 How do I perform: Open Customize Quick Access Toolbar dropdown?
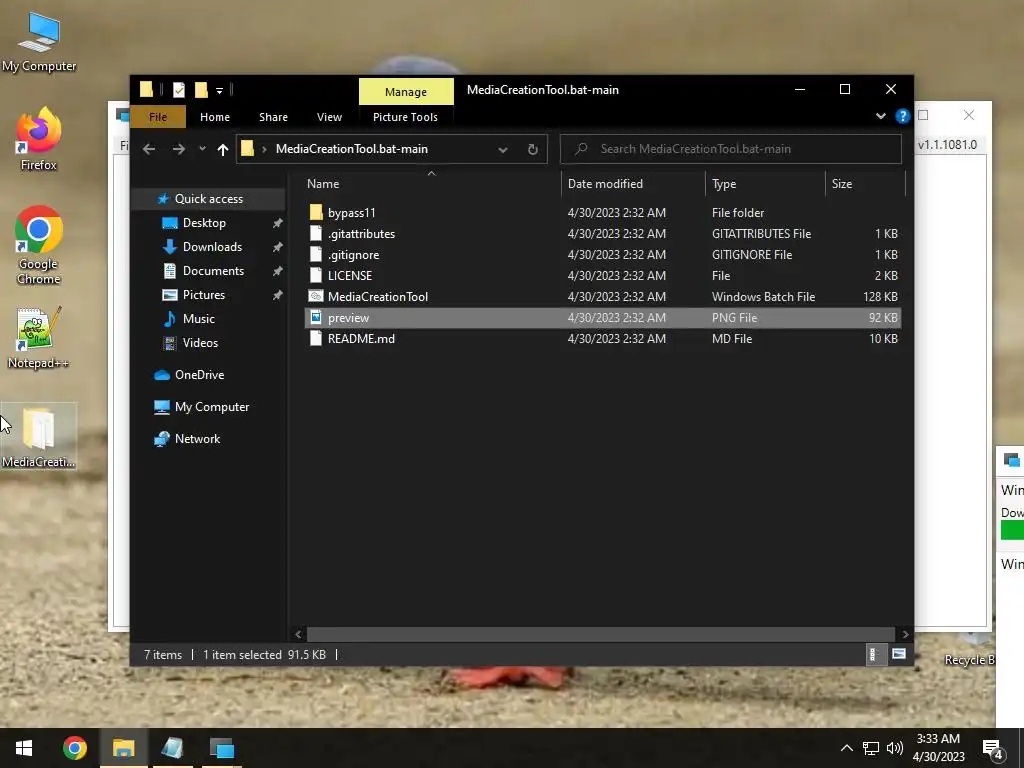point(219,90)
